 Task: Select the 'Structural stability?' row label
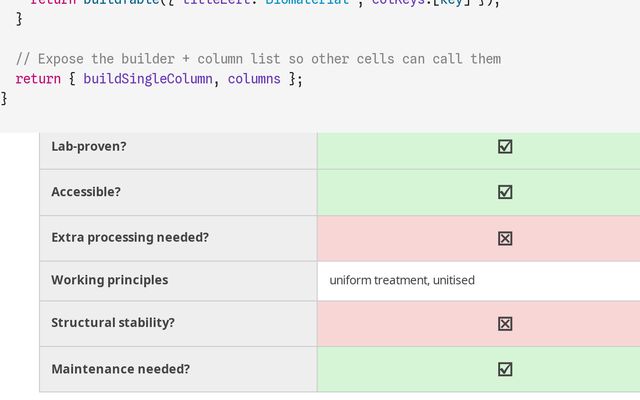click(x=113, y=323)
